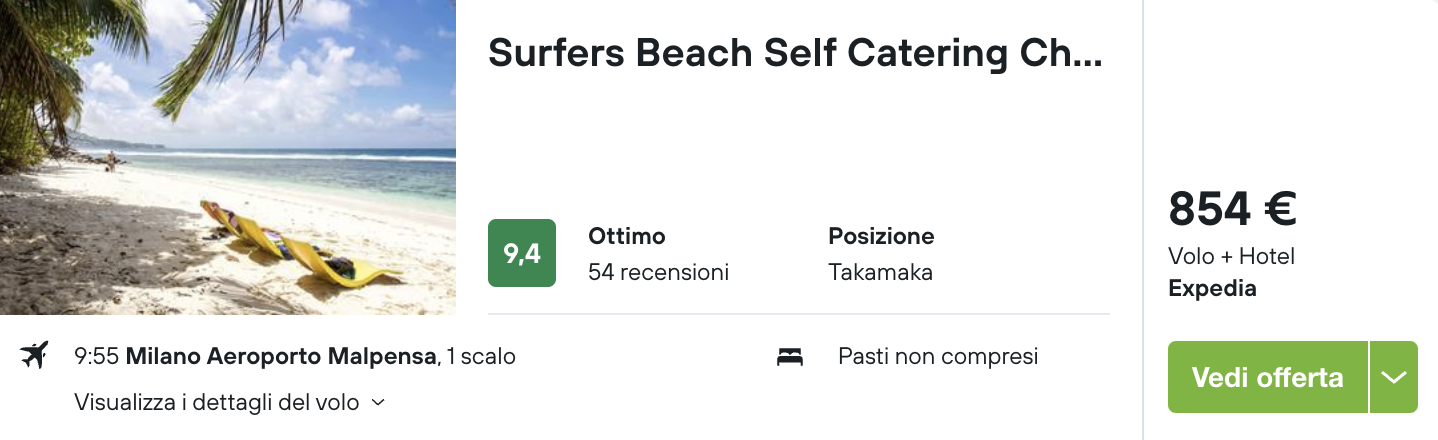Click the 854 € price
The width and height of the screenshot is (1438, 440).
coord(1232,209)
